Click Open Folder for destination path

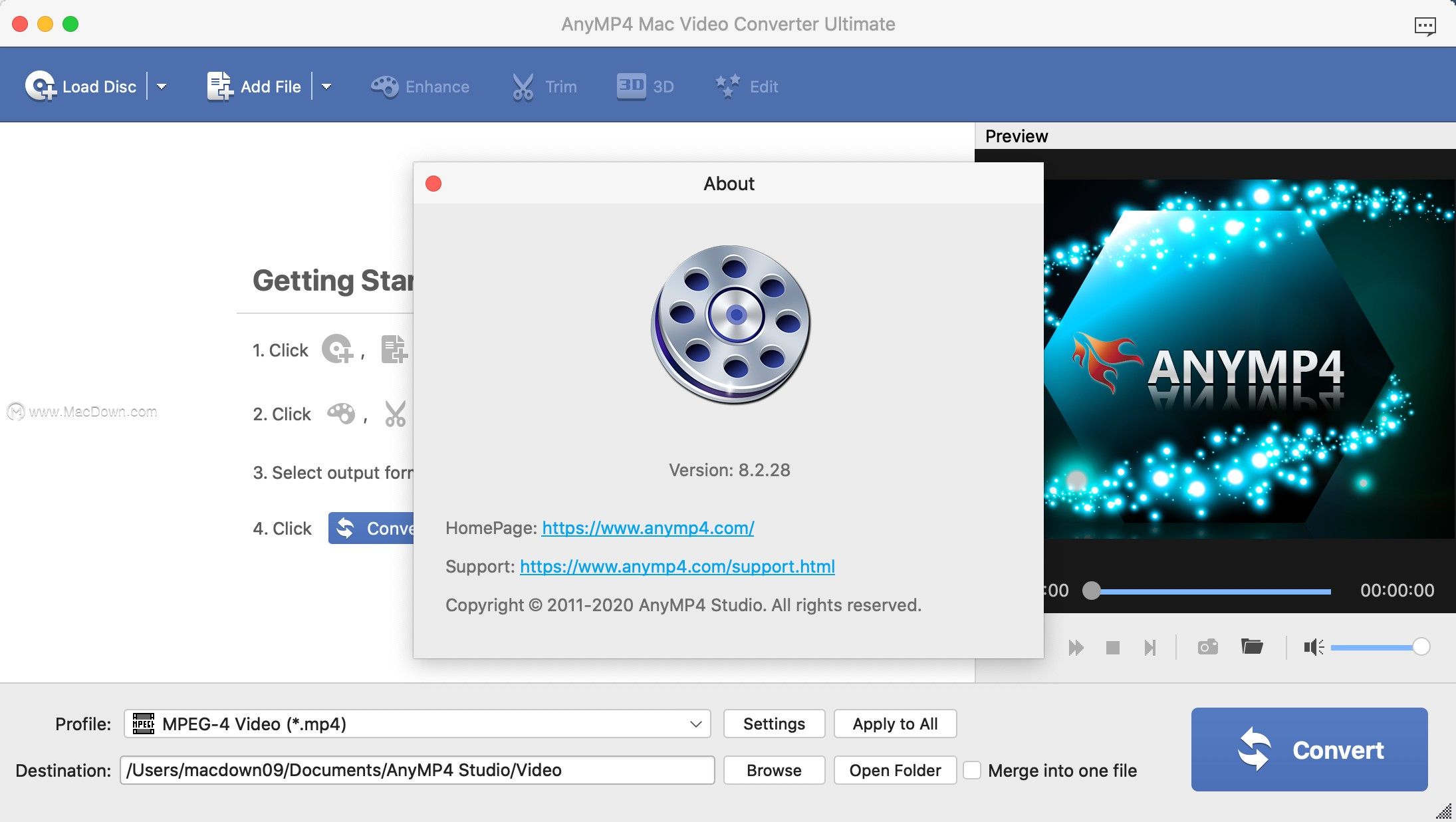894,770
